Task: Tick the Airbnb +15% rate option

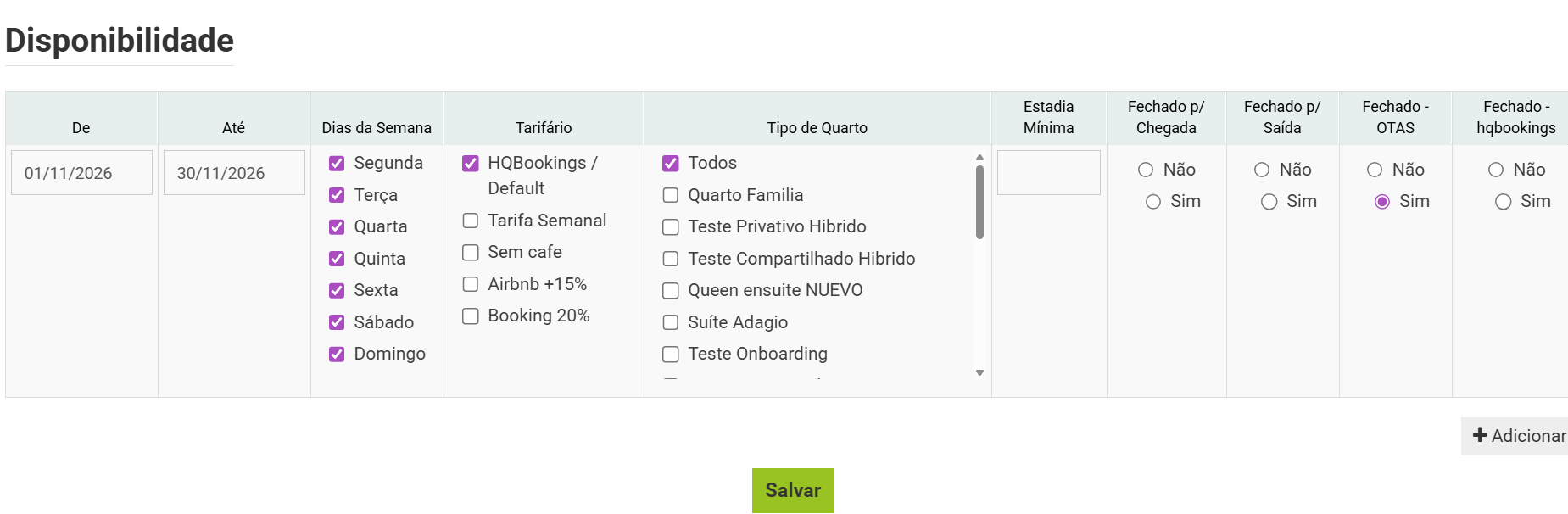Action: click(471, 284)
